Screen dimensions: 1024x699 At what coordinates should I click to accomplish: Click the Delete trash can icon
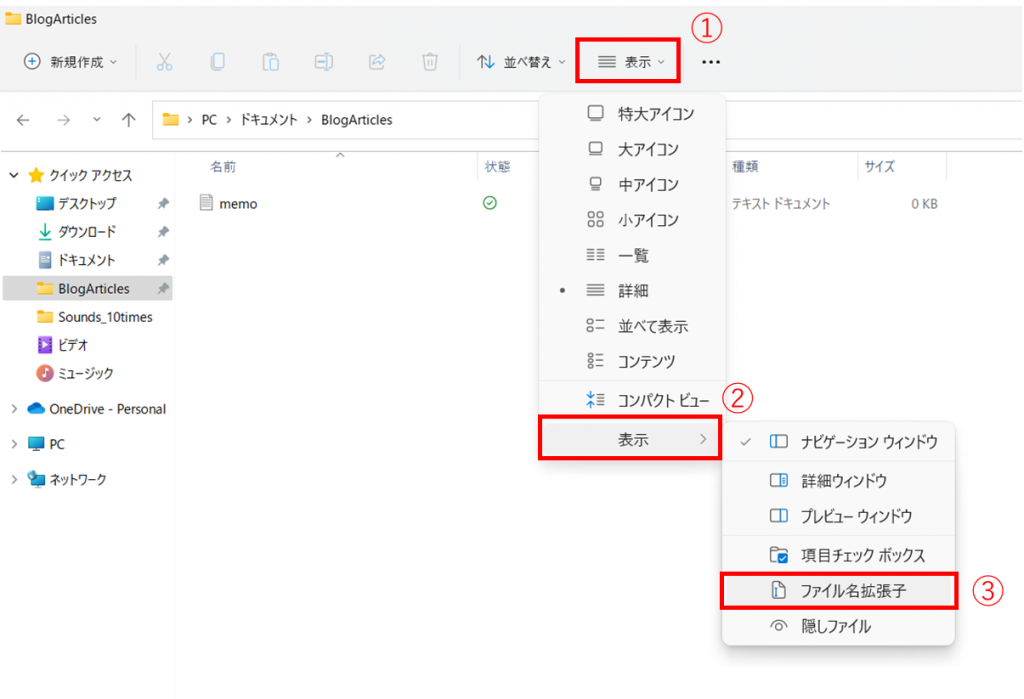pos(430,62)
